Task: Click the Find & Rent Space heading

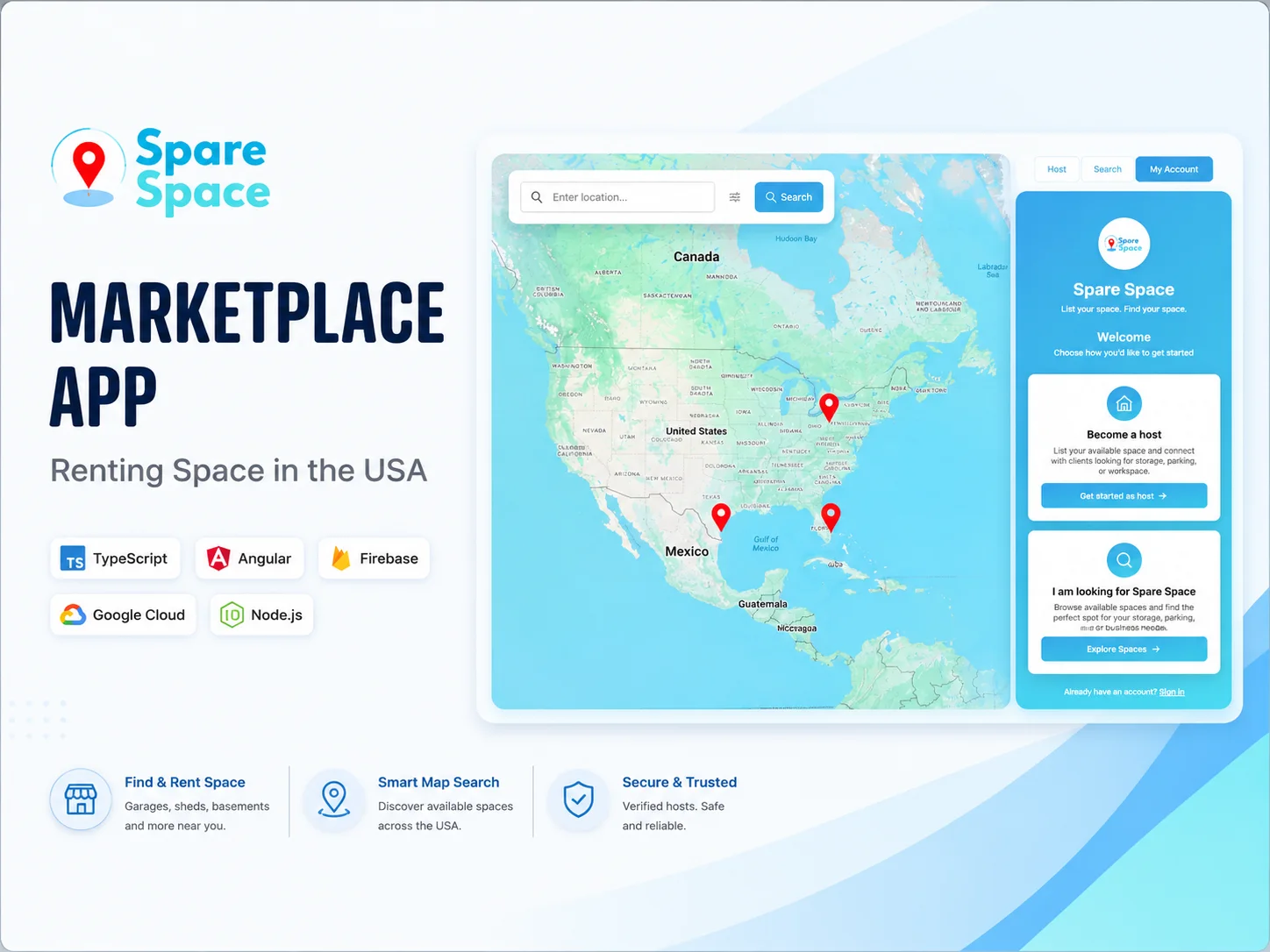Action: 185,782
